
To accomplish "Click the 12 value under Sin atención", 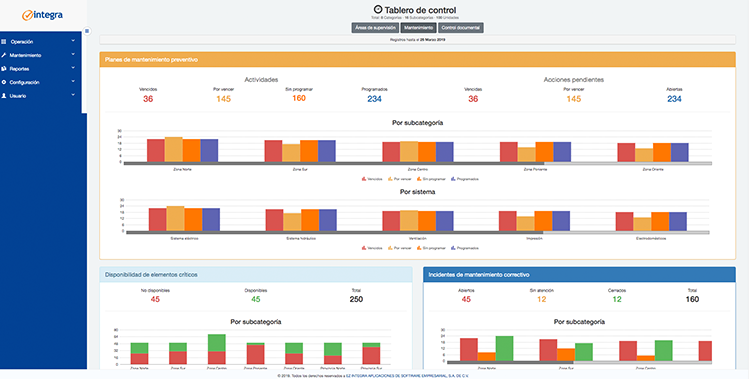I will pyautogui.click(x=541, y=300).
